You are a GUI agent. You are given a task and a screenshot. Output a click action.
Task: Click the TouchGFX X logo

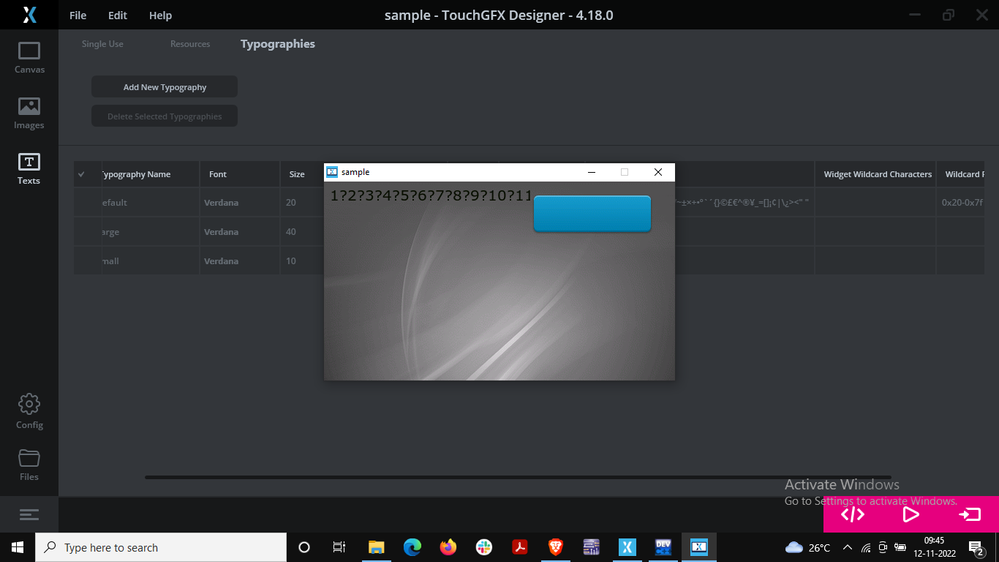point(29,15)
